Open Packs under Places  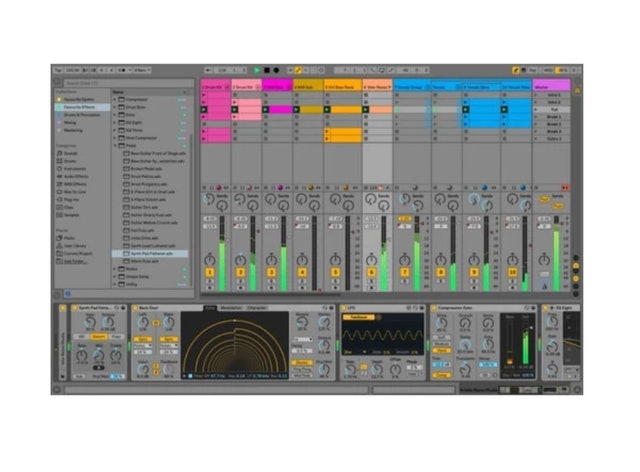coord(69,238)
